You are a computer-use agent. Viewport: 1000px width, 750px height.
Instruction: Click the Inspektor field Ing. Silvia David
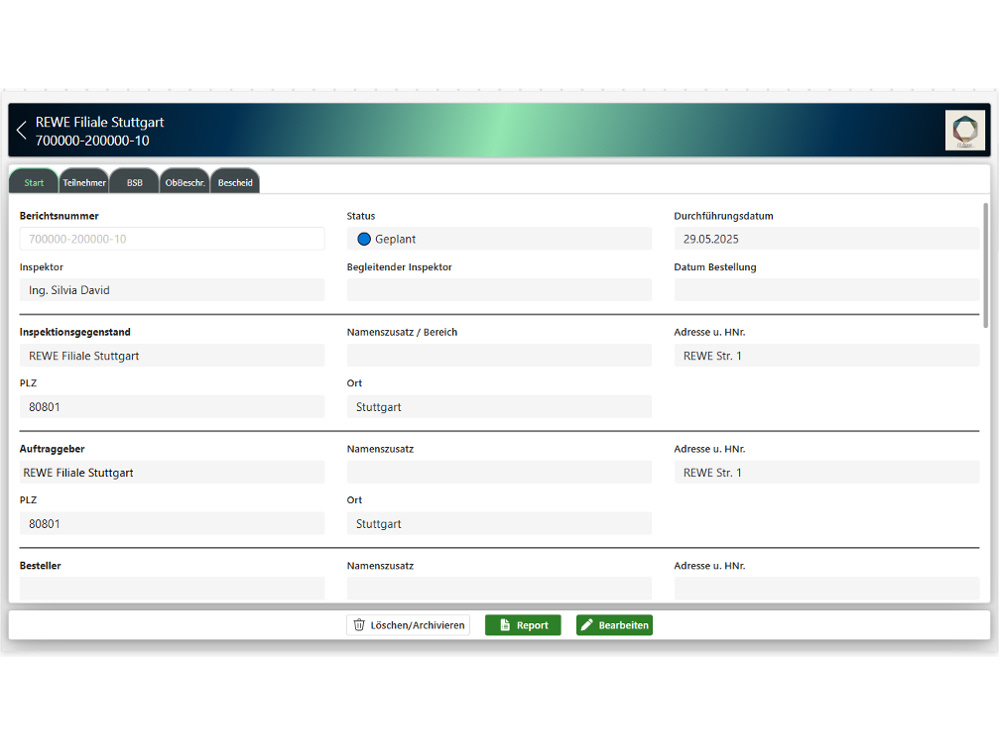click(x=172, y=290)
